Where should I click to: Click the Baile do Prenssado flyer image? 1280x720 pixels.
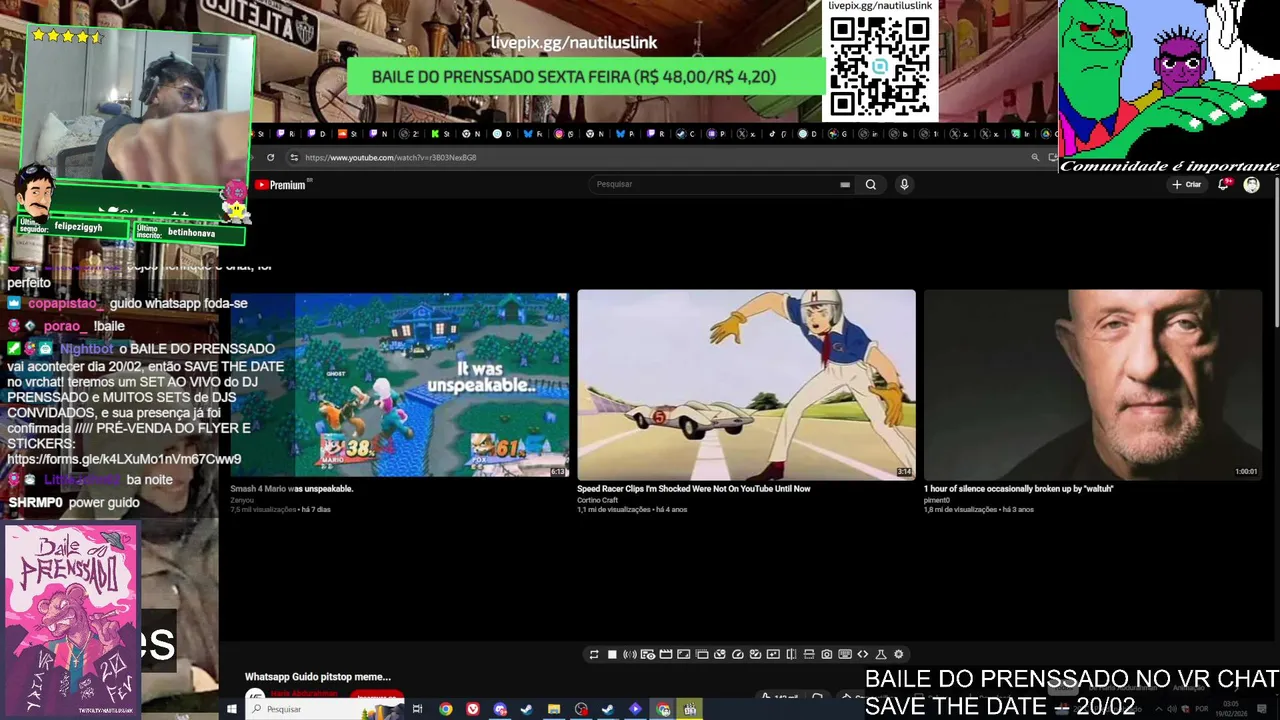click(71, 621)
